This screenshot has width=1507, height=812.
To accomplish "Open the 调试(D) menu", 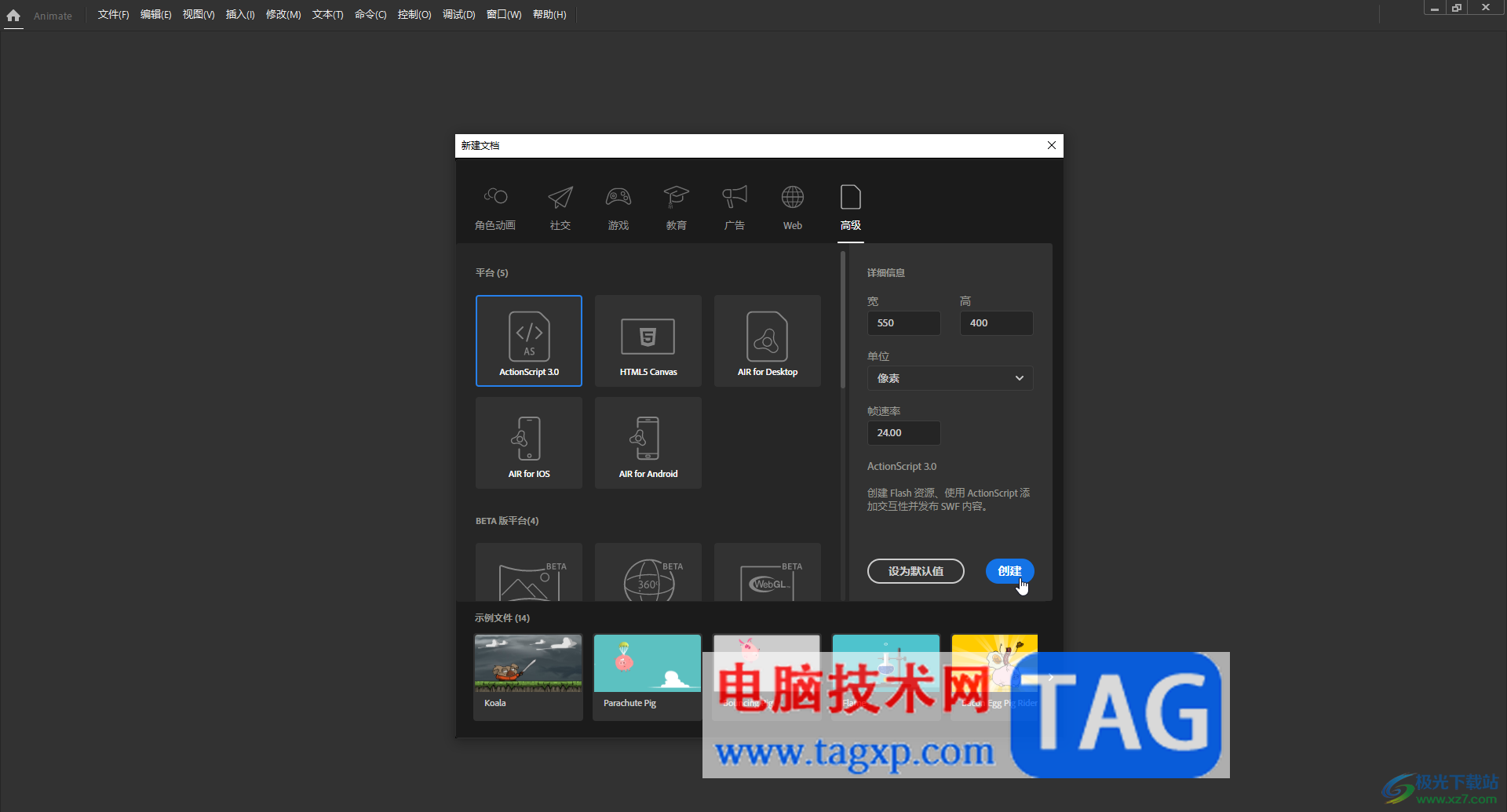I will coord(458,15).
